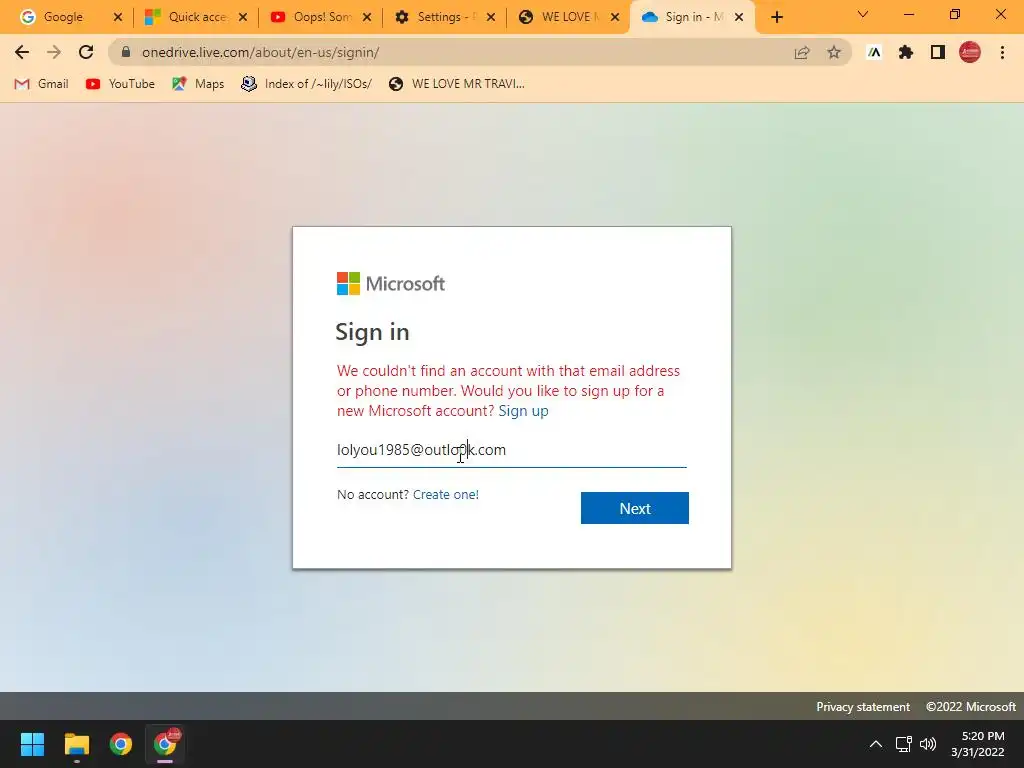This screenshot has height=768, width=1024.
Task: Open the YouTube bookmark
Action: point(120,84)
